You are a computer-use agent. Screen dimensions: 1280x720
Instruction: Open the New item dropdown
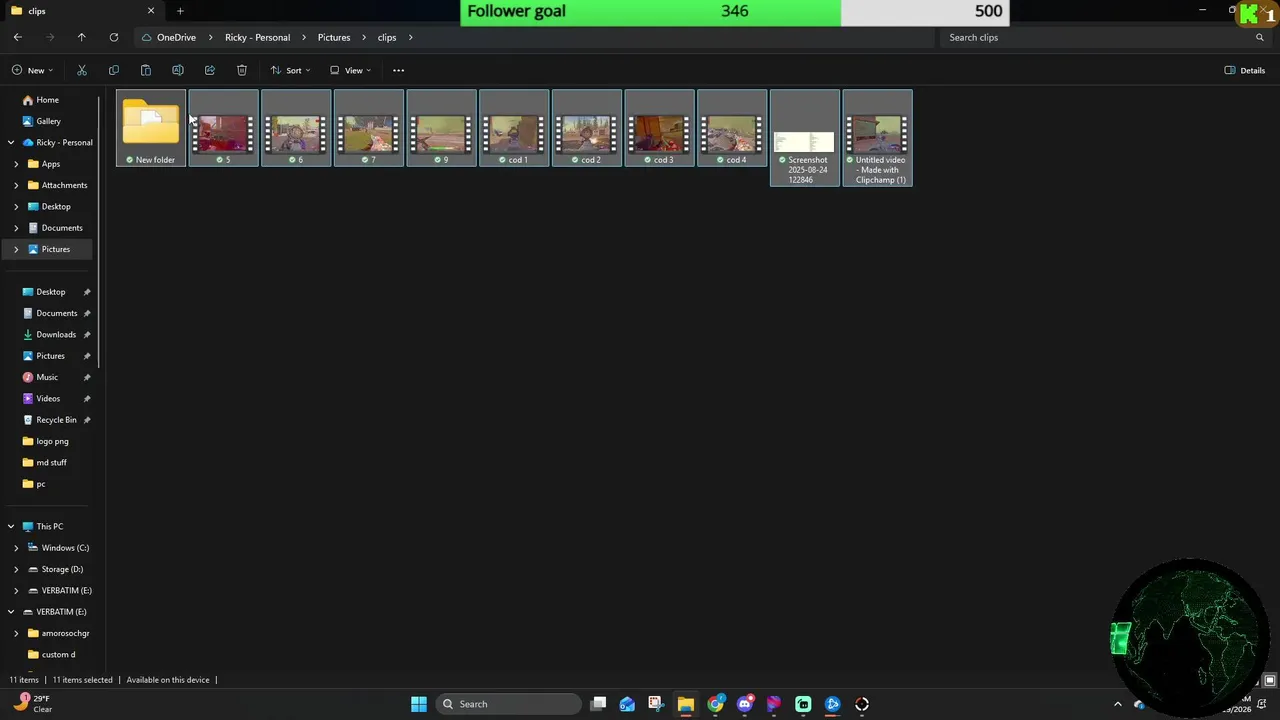point(32,70)
